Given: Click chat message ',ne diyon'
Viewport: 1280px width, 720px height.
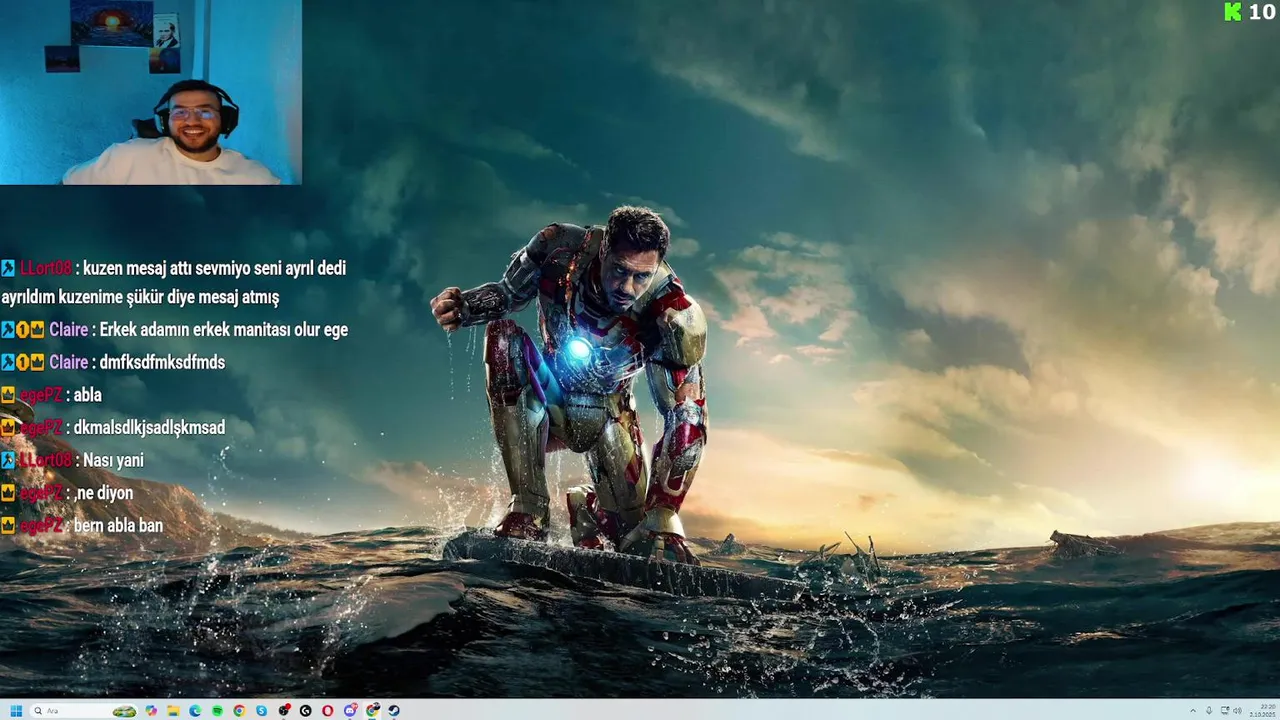Looking at the screenshot, I should pyautogui.click(x=103, y=493).
